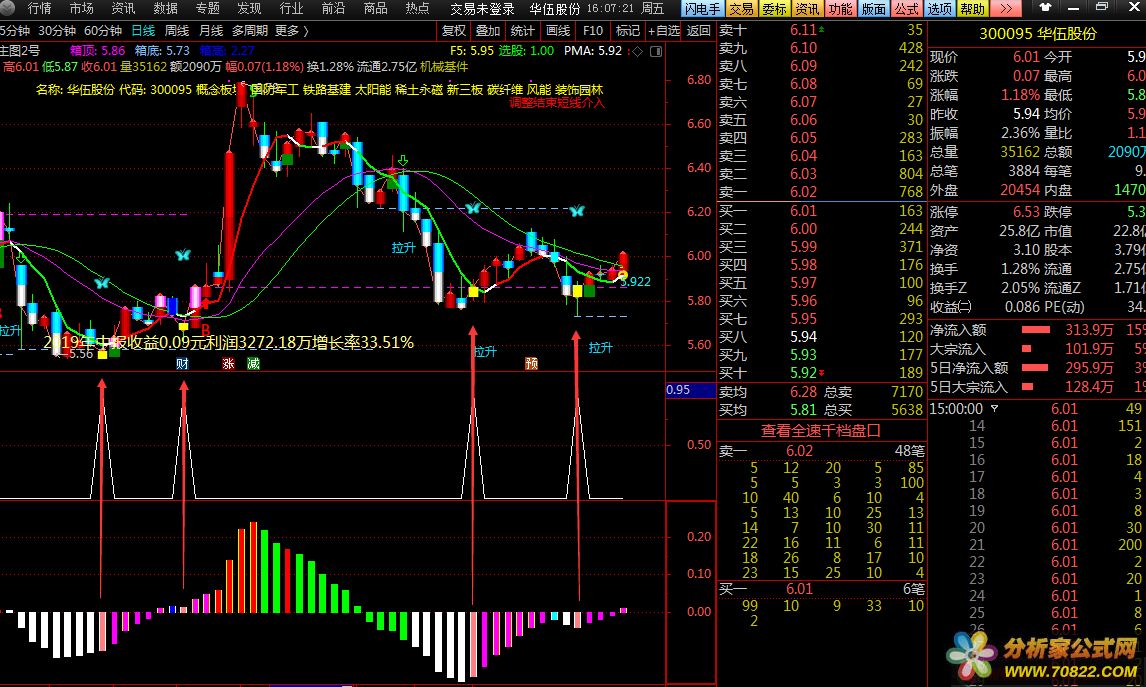Screen dimensions: 1146x687
Task: Open the 版面 layout button
Action: tap(873, 9)
